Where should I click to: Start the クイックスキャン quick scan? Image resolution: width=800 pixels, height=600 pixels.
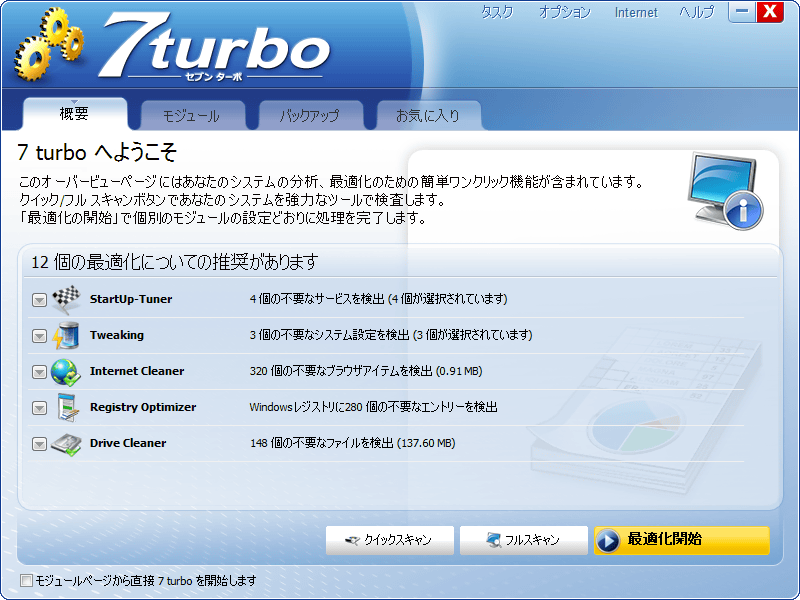pos(390,540)
